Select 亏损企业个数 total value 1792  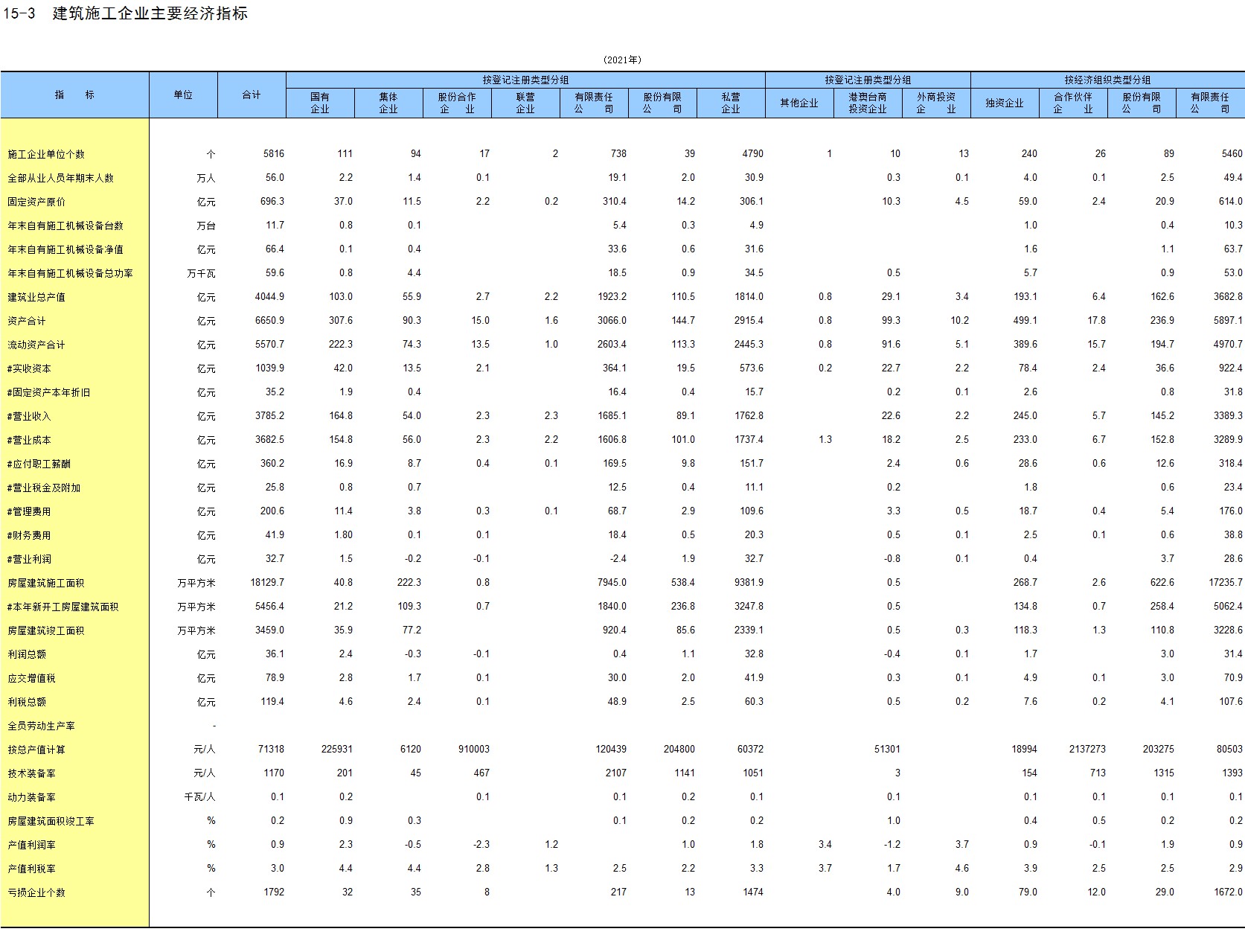274,892
